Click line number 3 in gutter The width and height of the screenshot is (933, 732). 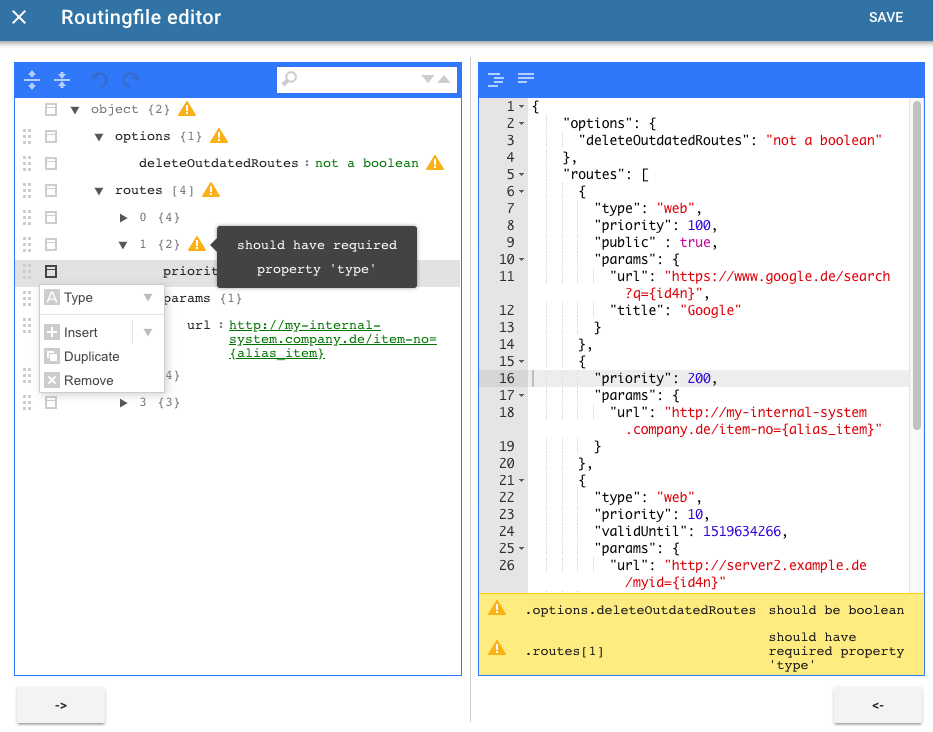510,140
